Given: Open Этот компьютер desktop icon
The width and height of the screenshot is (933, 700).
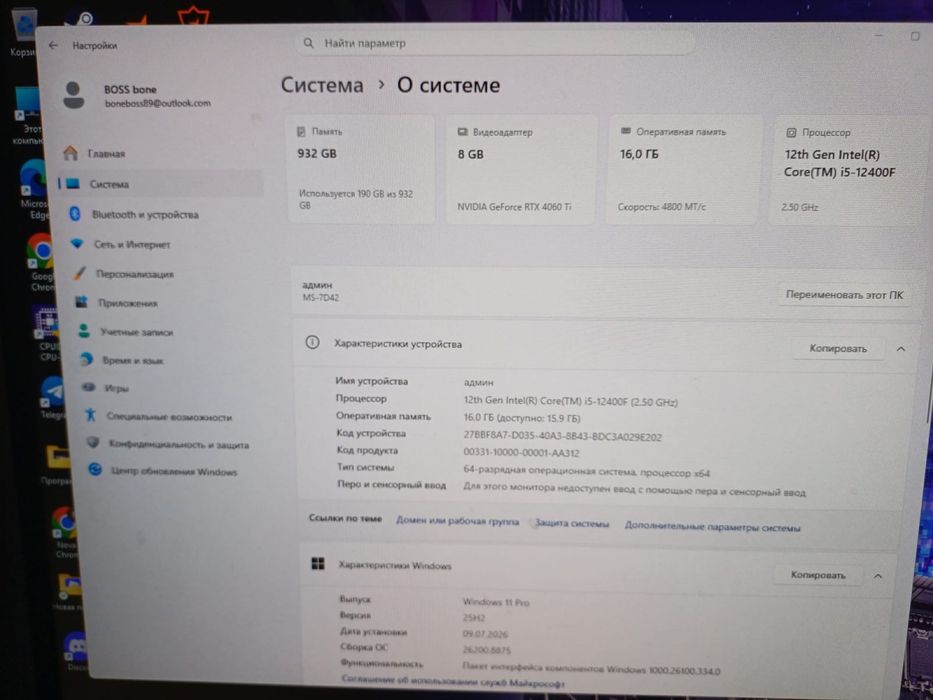Looking at the screenshot, I should click(26, 116).
